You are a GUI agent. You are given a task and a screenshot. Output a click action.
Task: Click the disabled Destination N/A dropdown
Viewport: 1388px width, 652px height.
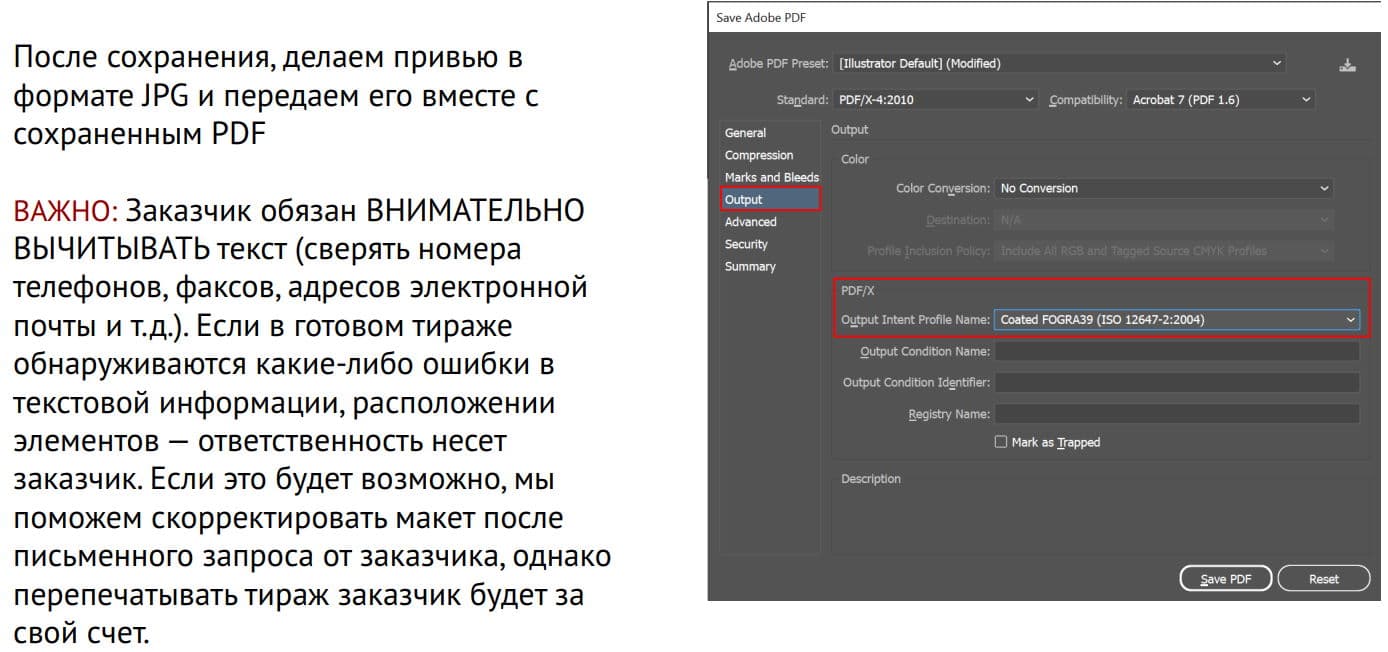click(x=1164, y=219)
